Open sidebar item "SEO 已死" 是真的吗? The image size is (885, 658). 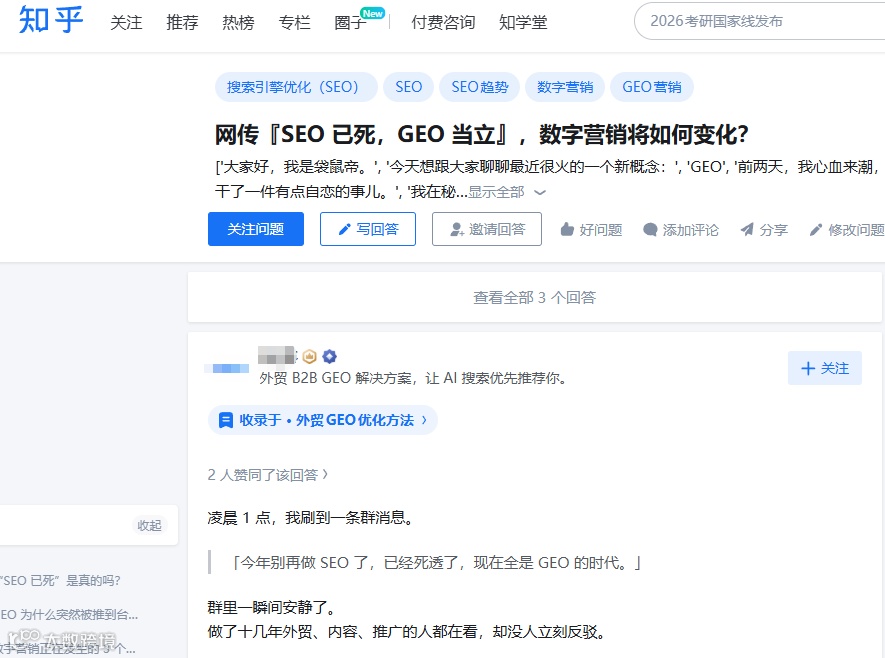tap(60, 581)
